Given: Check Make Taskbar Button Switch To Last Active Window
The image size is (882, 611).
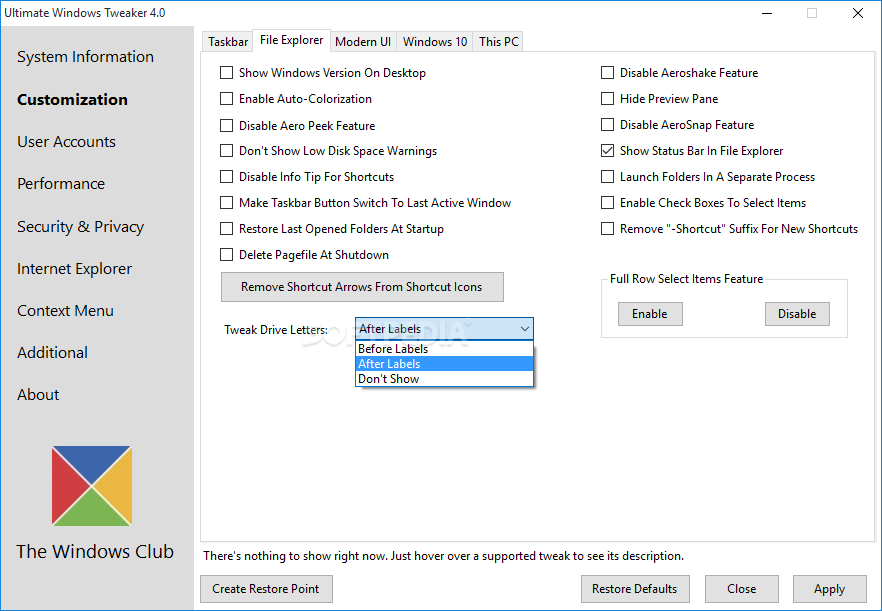Looking at the screenshot, I should 226,203.
